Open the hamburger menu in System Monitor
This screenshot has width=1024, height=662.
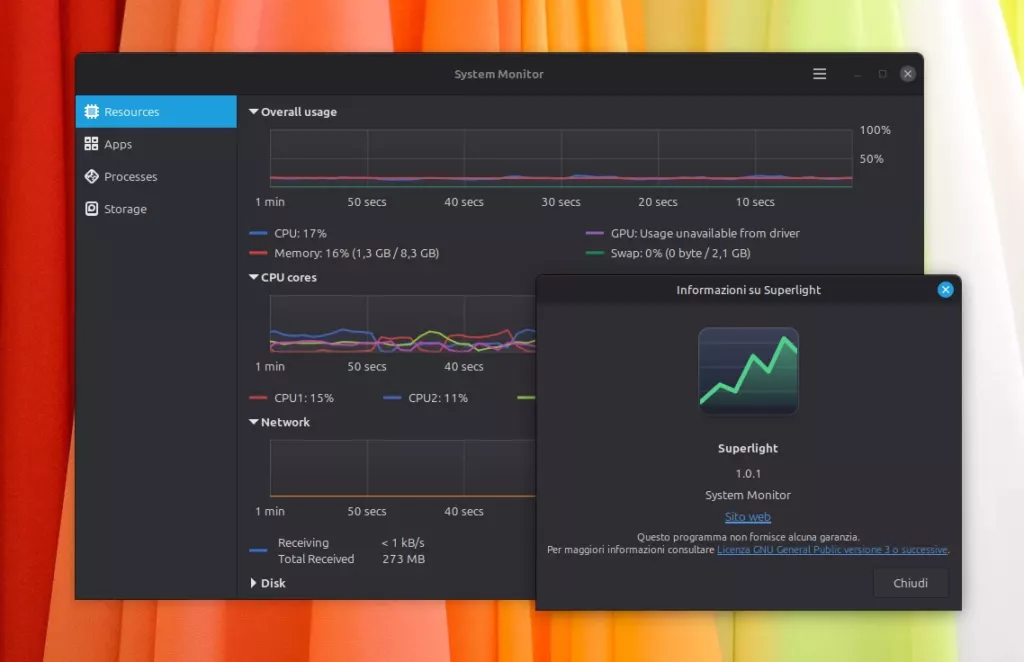(x=820, y=74)
